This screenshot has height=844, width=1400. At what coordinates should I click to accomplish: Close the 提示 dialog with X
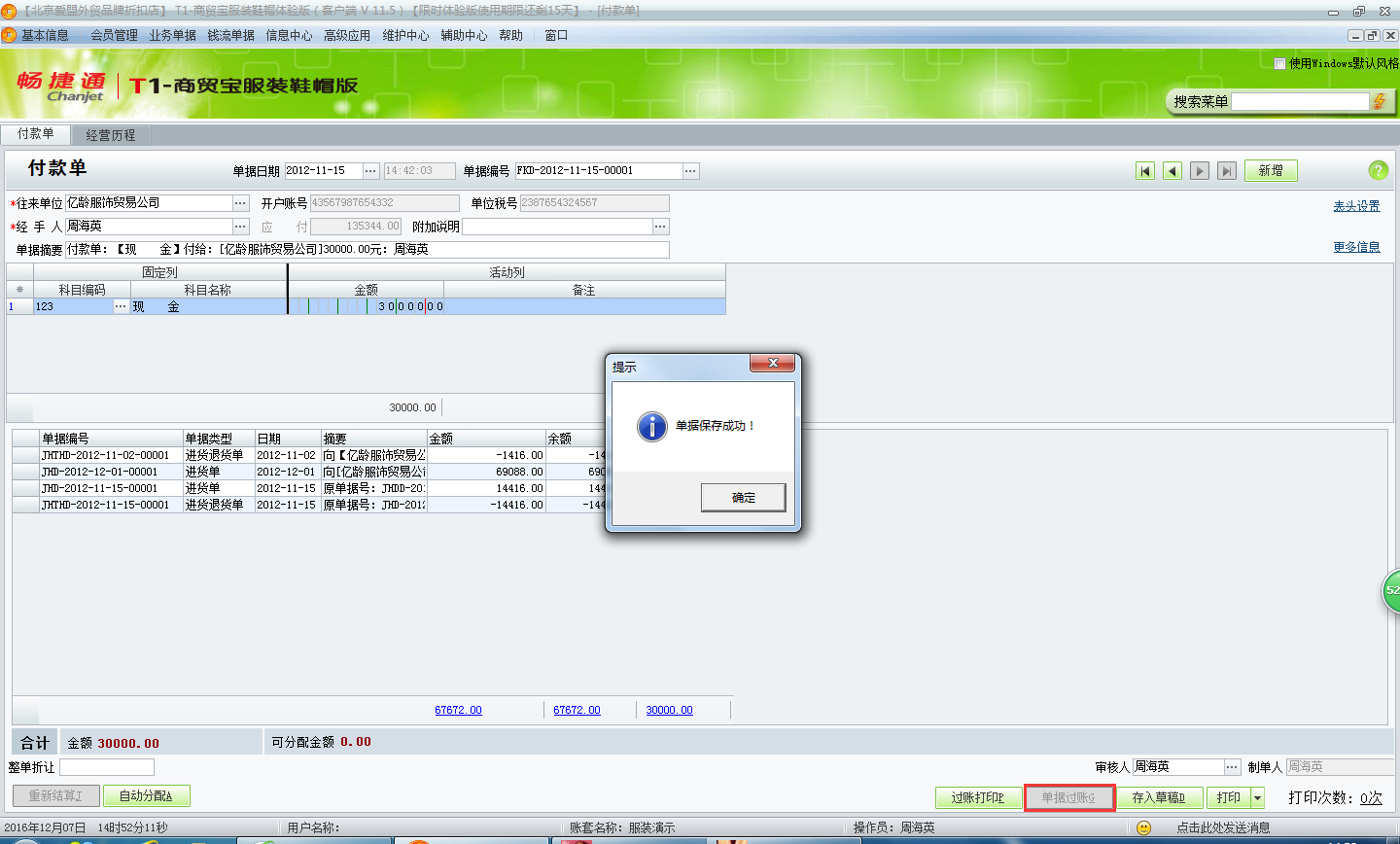click(x=773, y=363)
